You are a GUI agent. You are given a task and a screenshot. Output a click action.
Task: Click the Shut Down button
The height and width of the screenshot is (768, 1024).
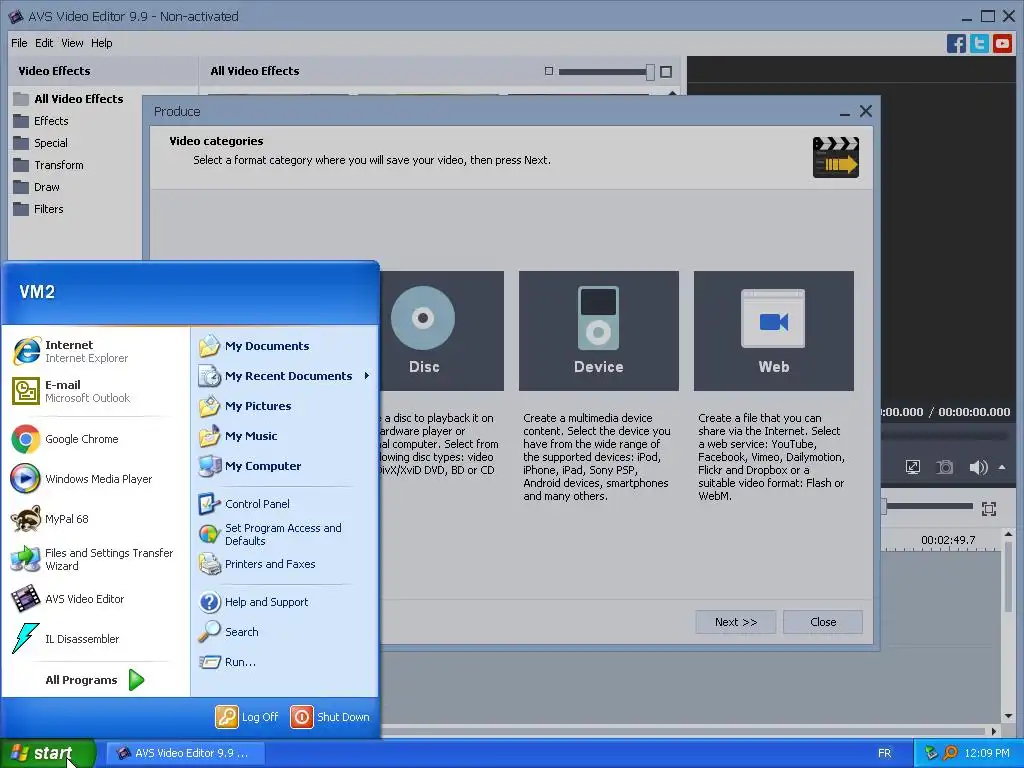point(330,717)
